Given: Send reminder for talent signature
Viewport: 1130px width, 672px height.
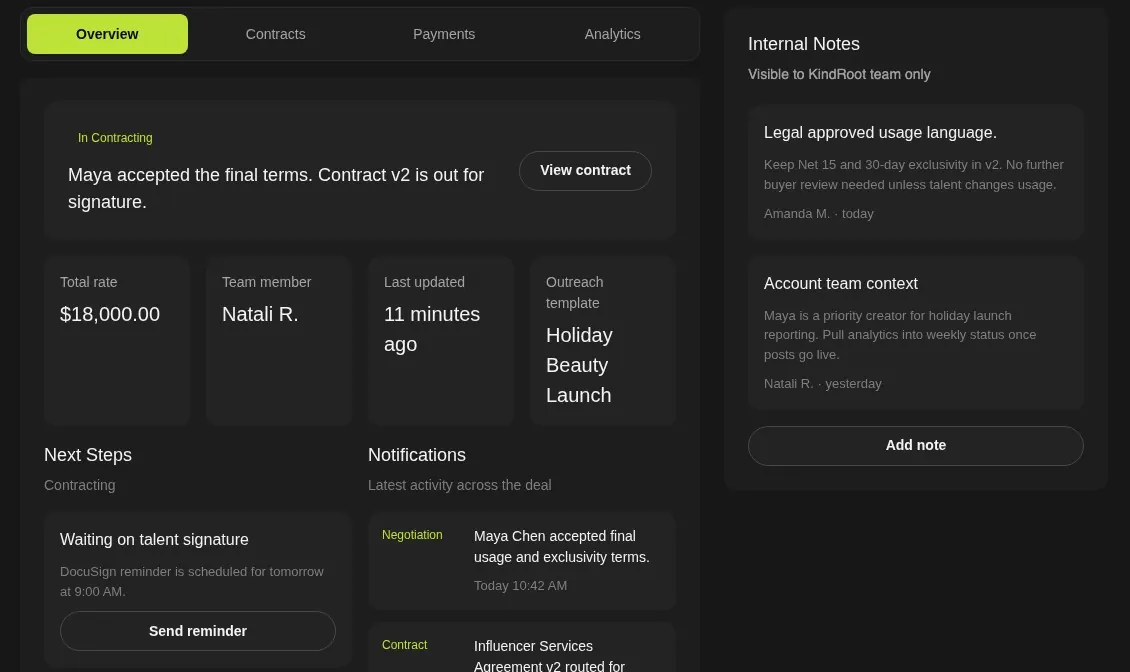Looking at the screenshot, I should click(x=197, y=631).
